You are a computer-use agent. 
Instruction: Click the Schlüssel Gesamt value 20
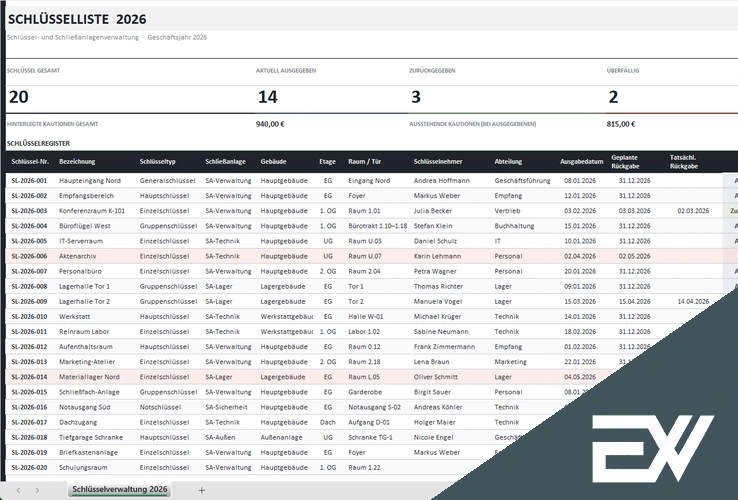[x=19, y=97]
